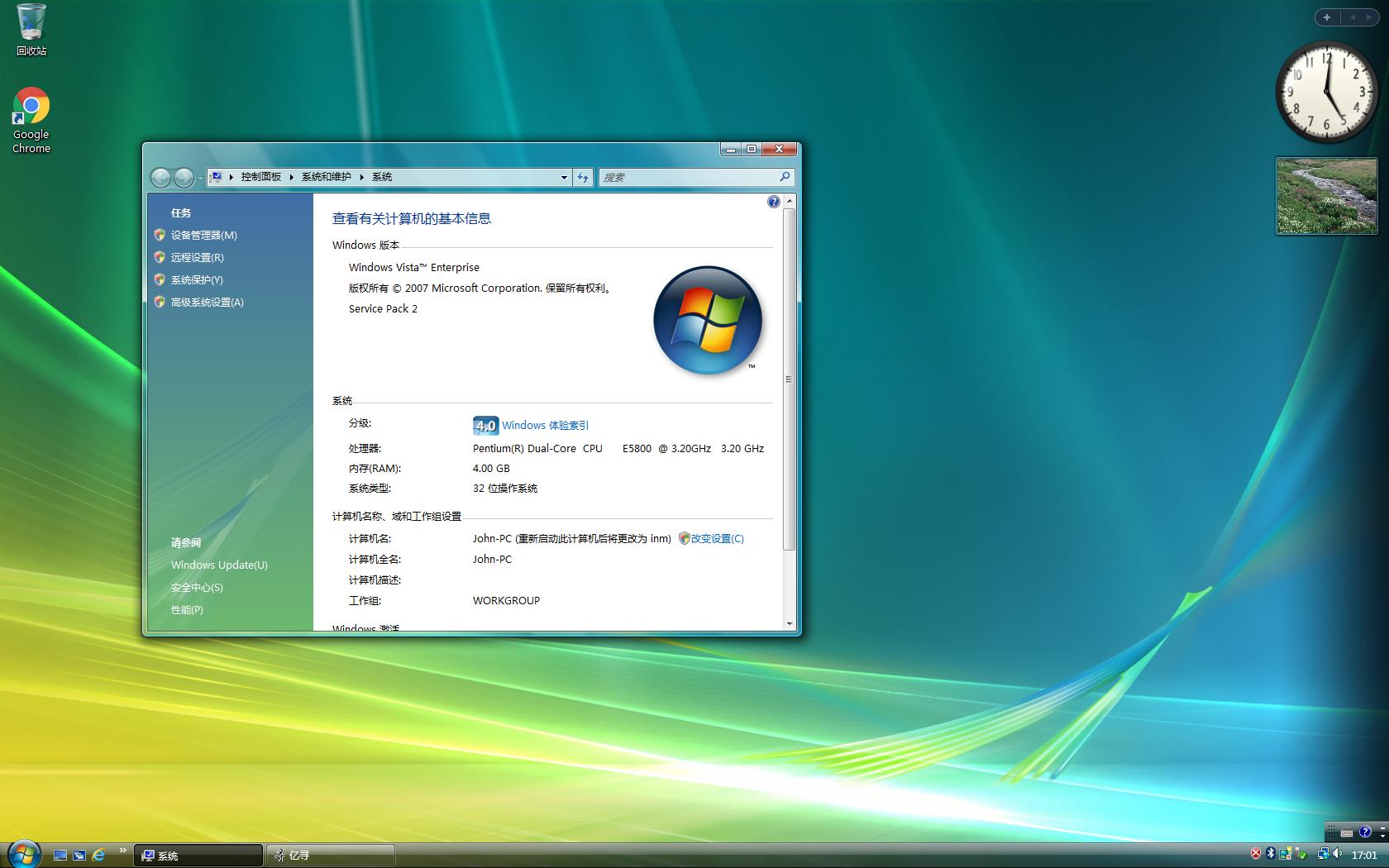Screen dimensions: 1389x868
Task: Click the volume speaker tray icon
Action: (x=1337, y=854)
